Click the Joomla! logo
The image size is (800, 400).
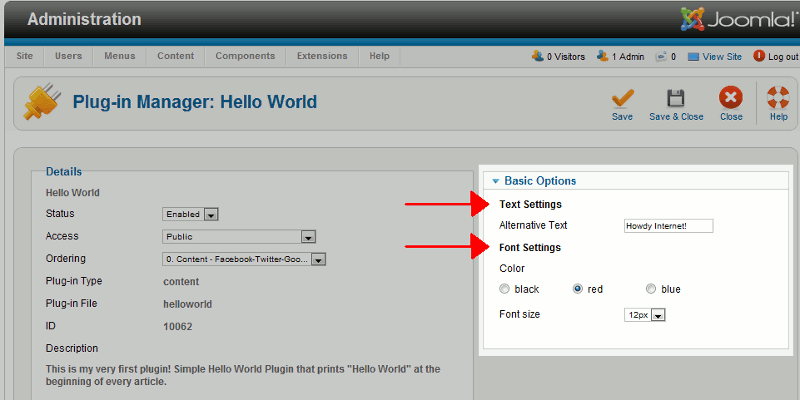[739, 19]
